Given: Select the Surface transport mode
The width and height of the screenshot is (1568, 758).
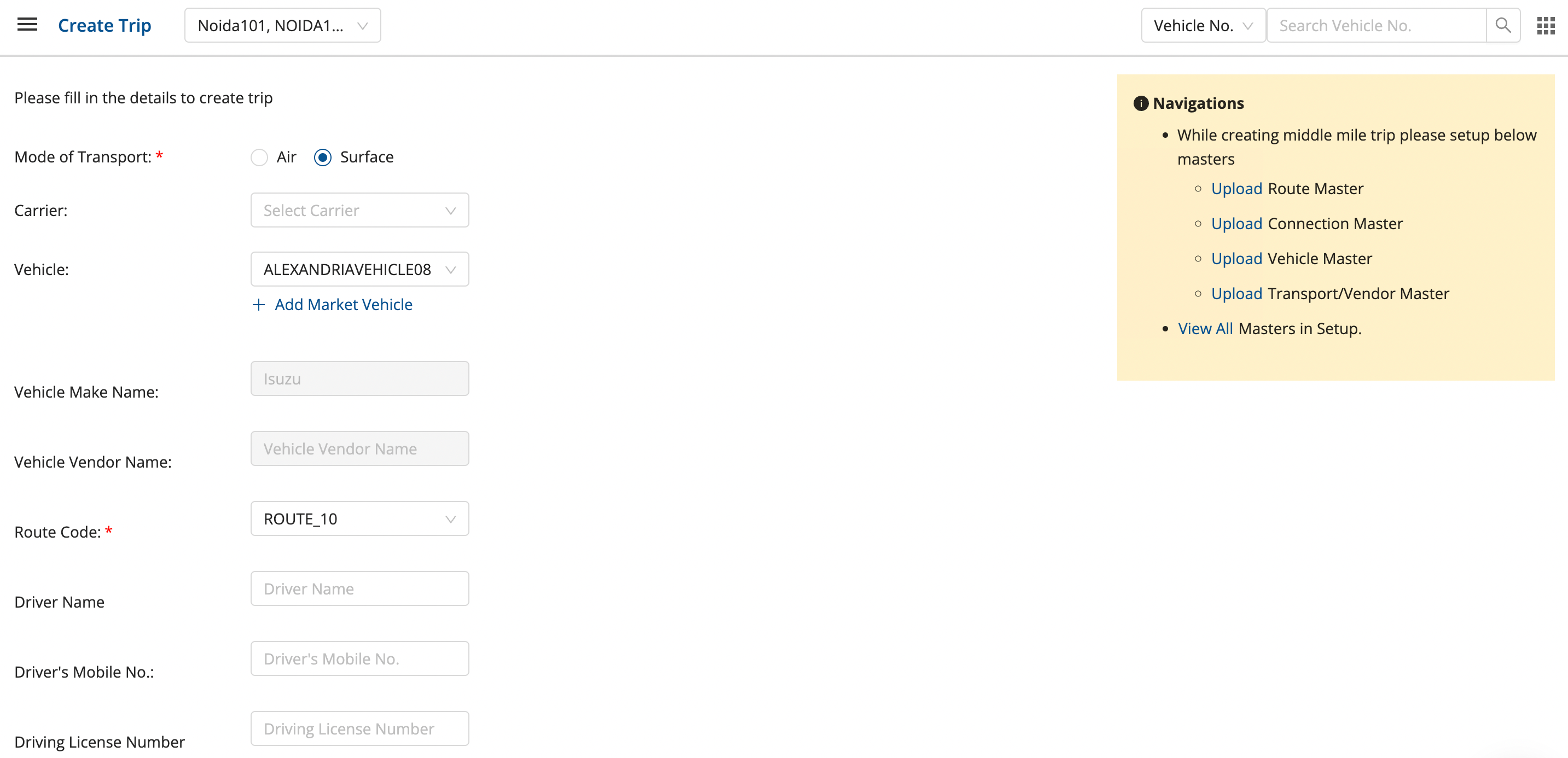Looking at the screenshot, I should coord(323,158).
